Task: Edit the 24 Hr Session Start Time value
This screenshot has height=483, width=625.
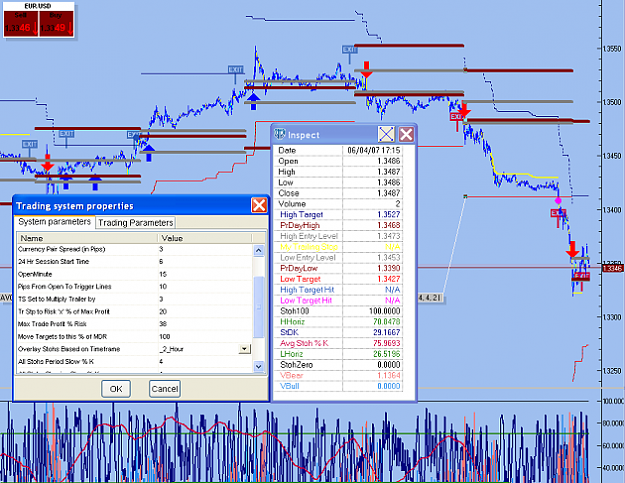Action: tap(205, 262)
